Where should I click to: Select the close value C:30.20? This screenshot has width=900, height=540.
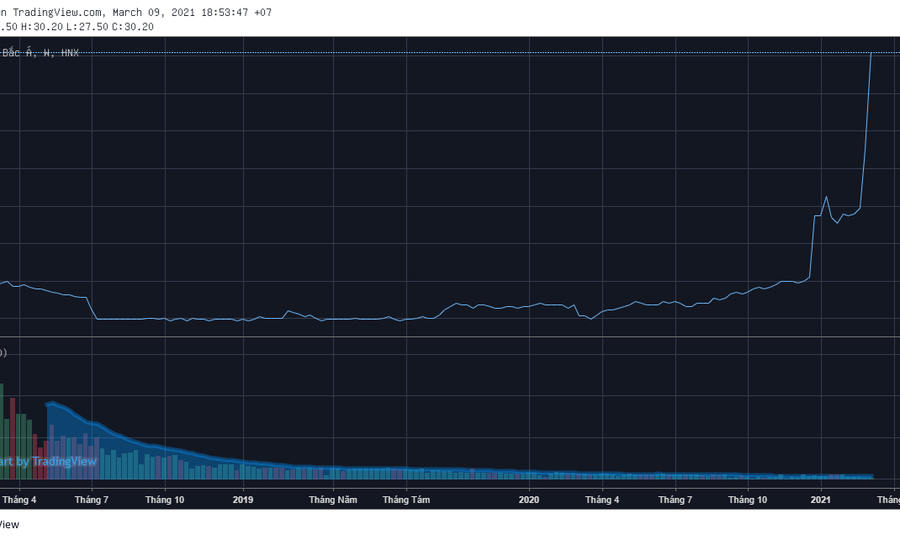point(133,26)
